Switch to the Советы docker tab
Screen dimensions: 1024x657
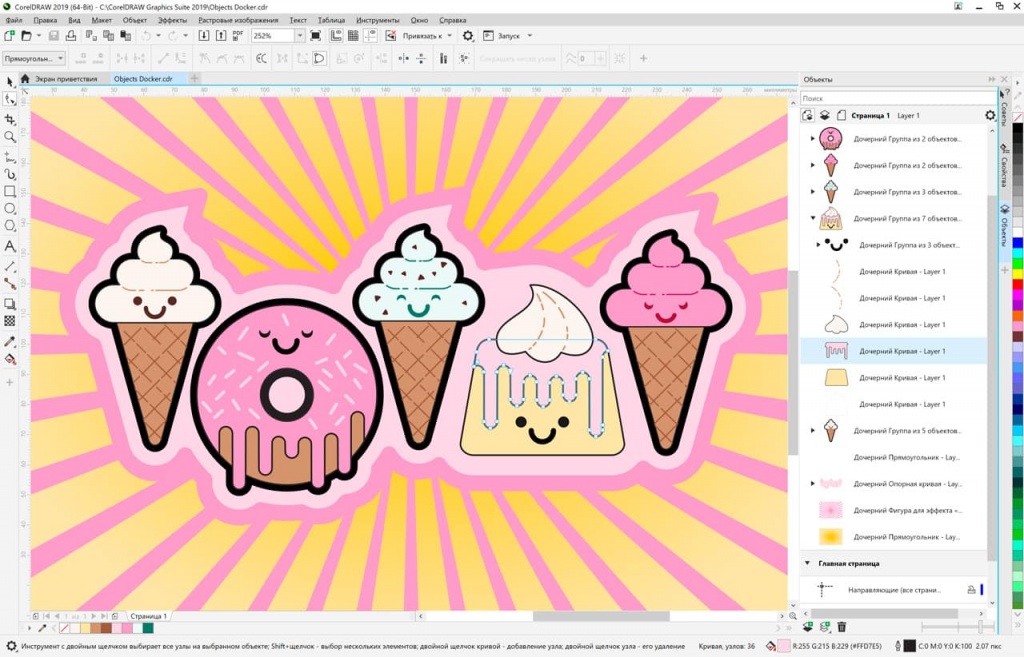point(1004,110)
